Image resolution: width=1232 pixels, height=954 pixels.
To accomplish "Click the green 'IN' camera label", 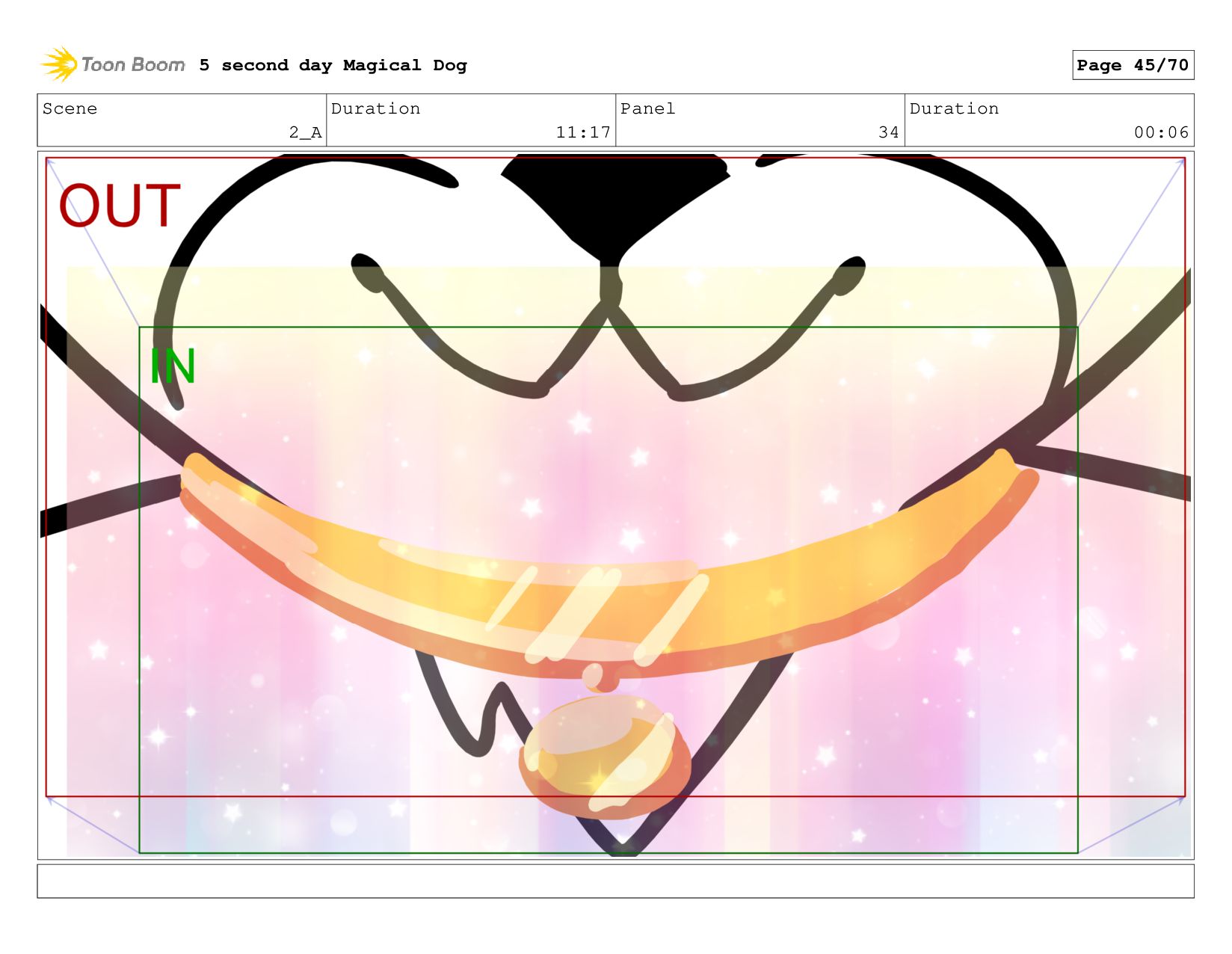I will pyautogui.click(x=173, y=366).
